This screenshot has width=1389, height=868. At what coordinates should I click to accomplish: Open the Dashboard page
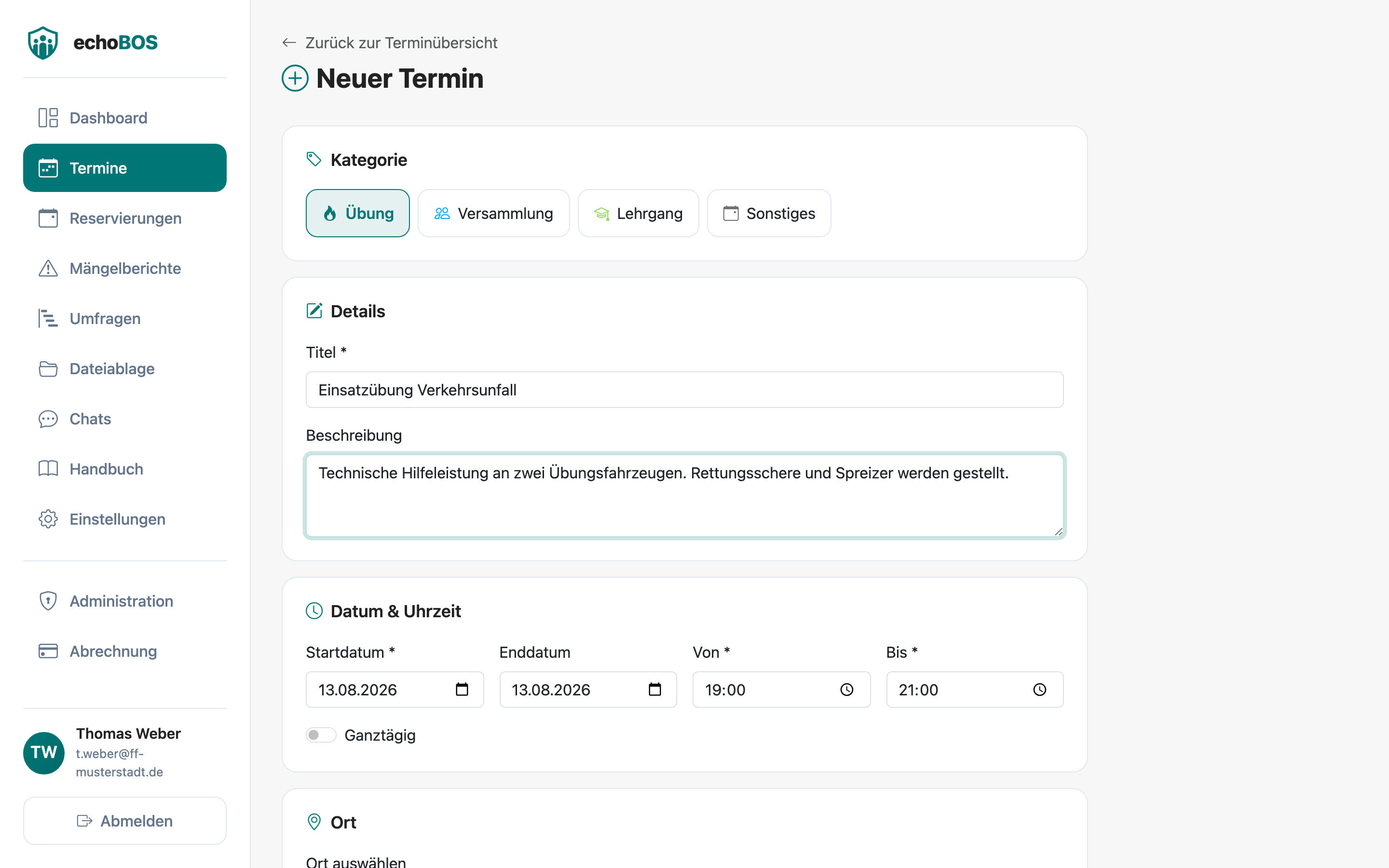coord(124,118)
